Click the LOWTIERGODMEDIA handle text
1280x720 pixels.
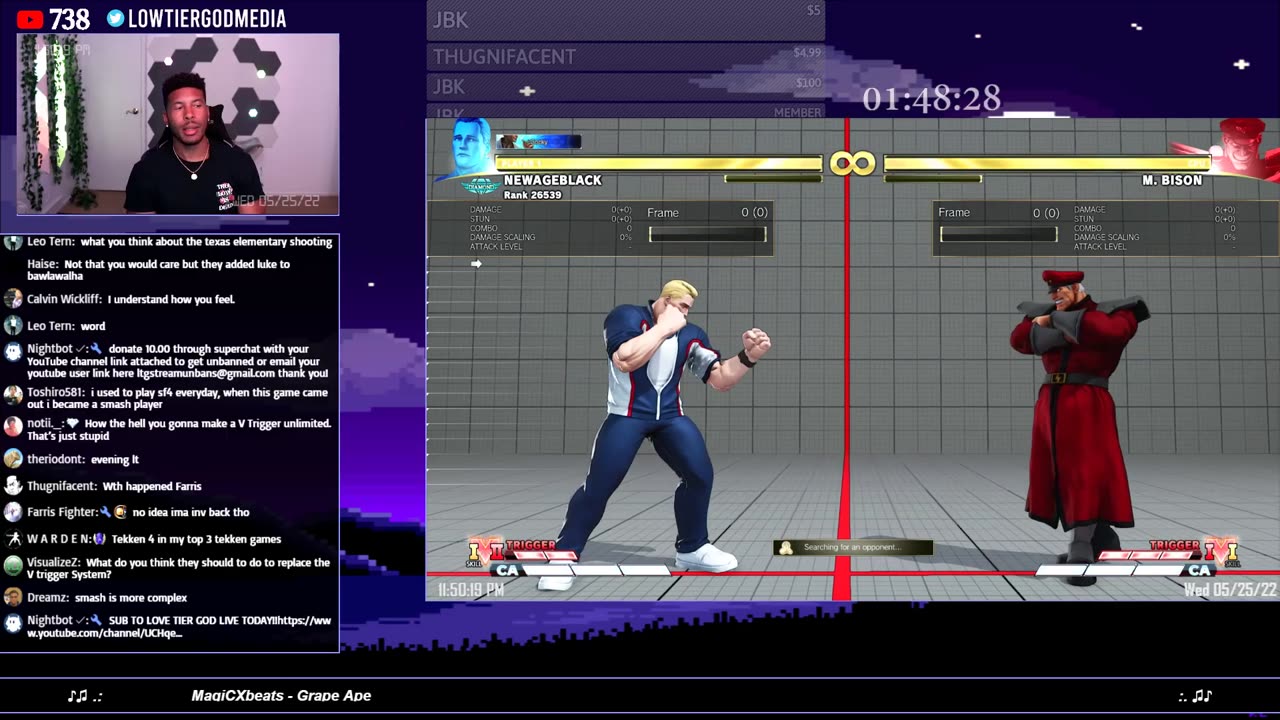(208, 18)
